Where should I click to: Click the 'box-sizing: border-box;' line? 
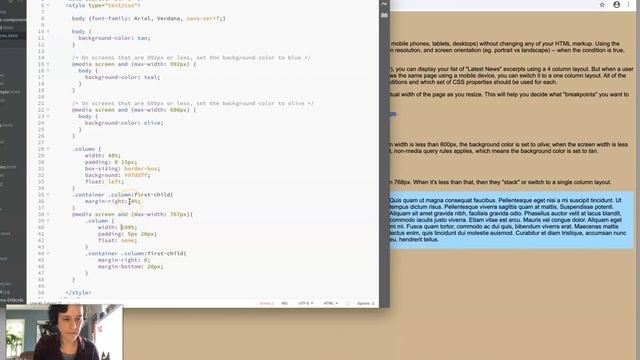tap(122, 169)
